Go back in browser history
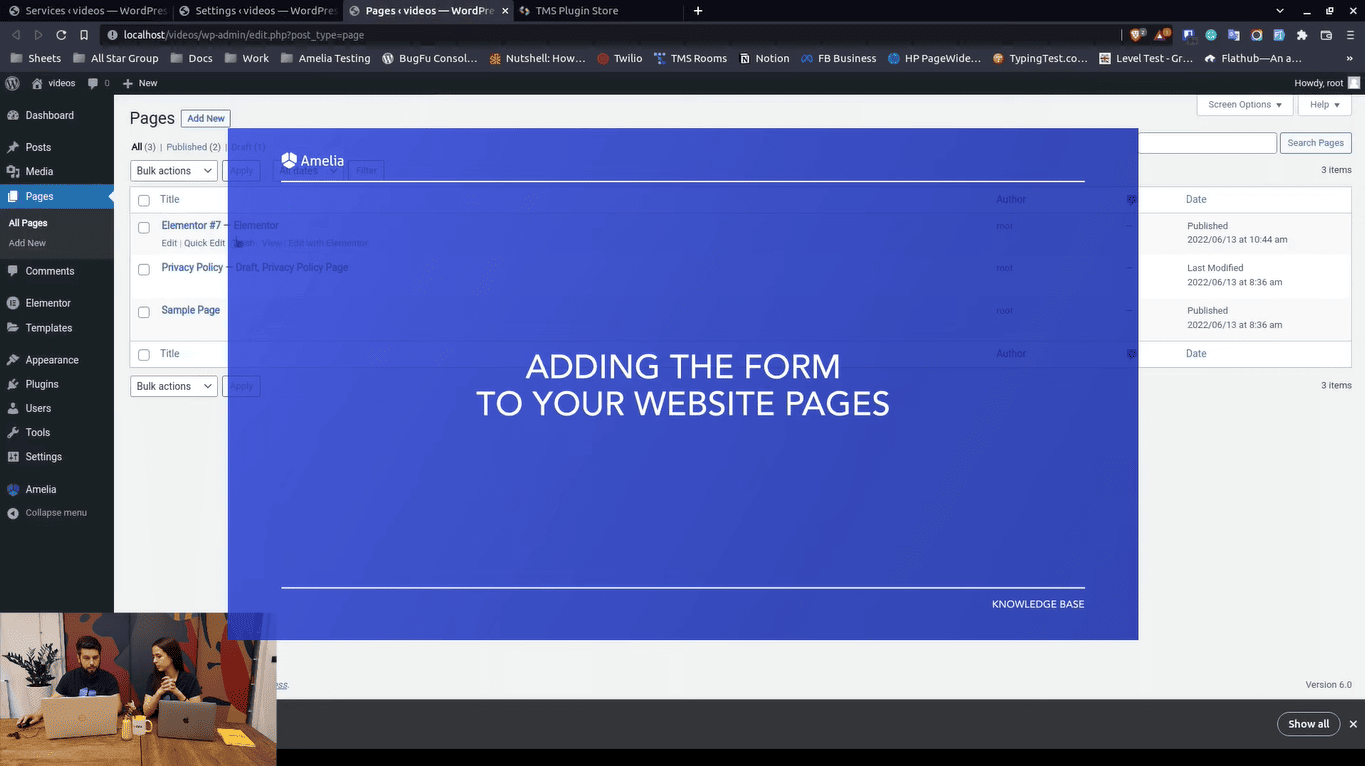The image size is (1365, 766). pos(16,35)
